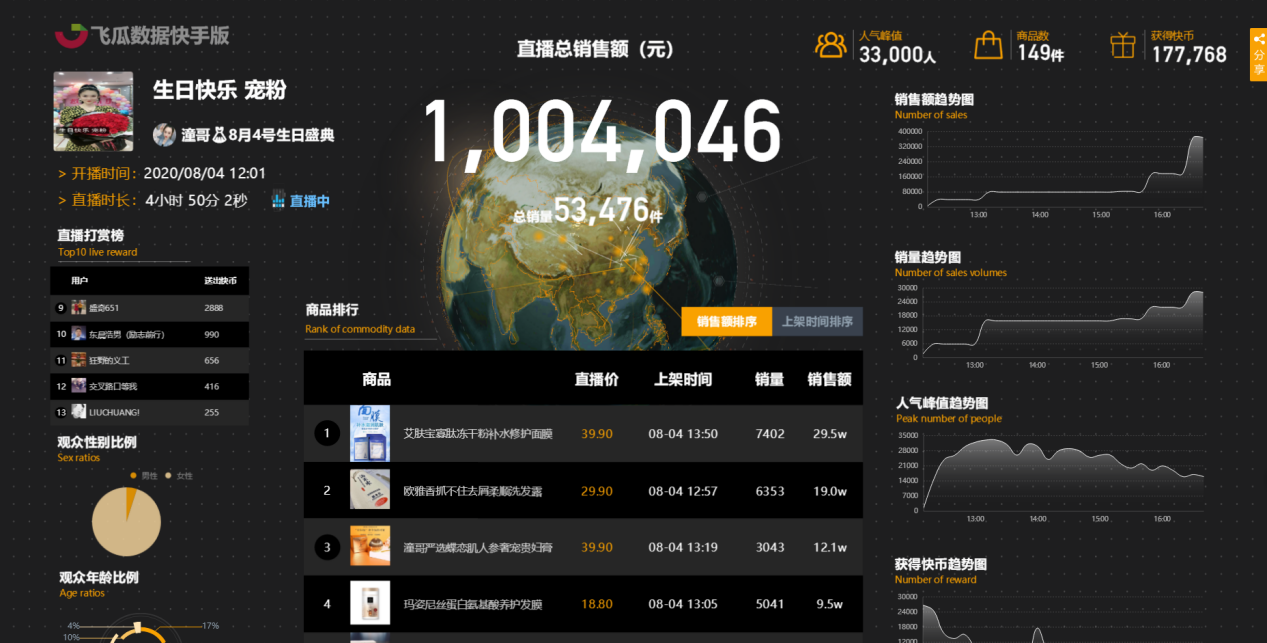Image resolution: width=1267 pixels, height=643 pixels.
Task: Click the gender ratio pie chart
Action: pos(126,521)
